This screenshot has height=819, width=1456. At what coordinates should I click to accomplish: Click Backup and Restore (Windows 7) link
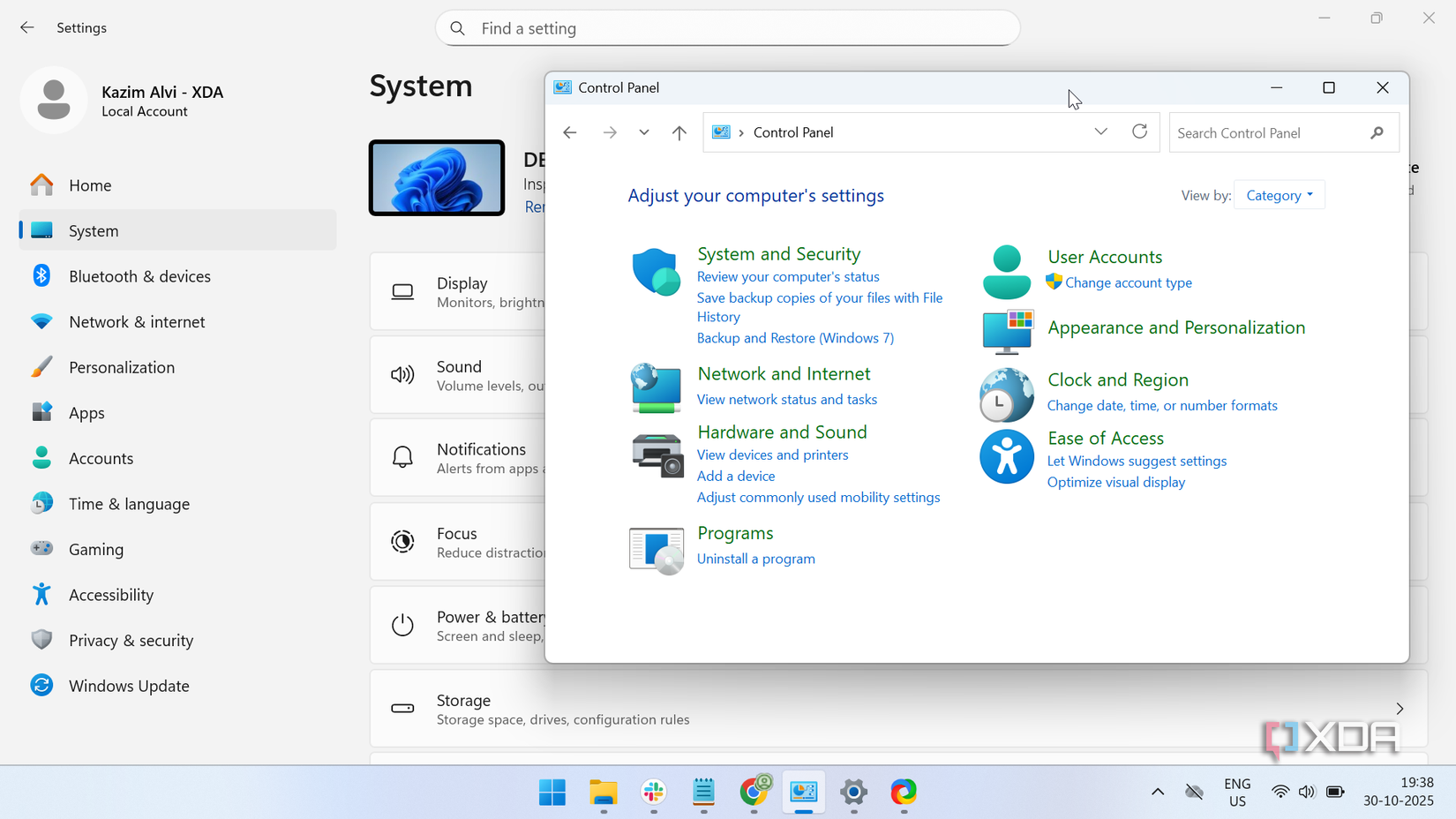click(795, 338)
